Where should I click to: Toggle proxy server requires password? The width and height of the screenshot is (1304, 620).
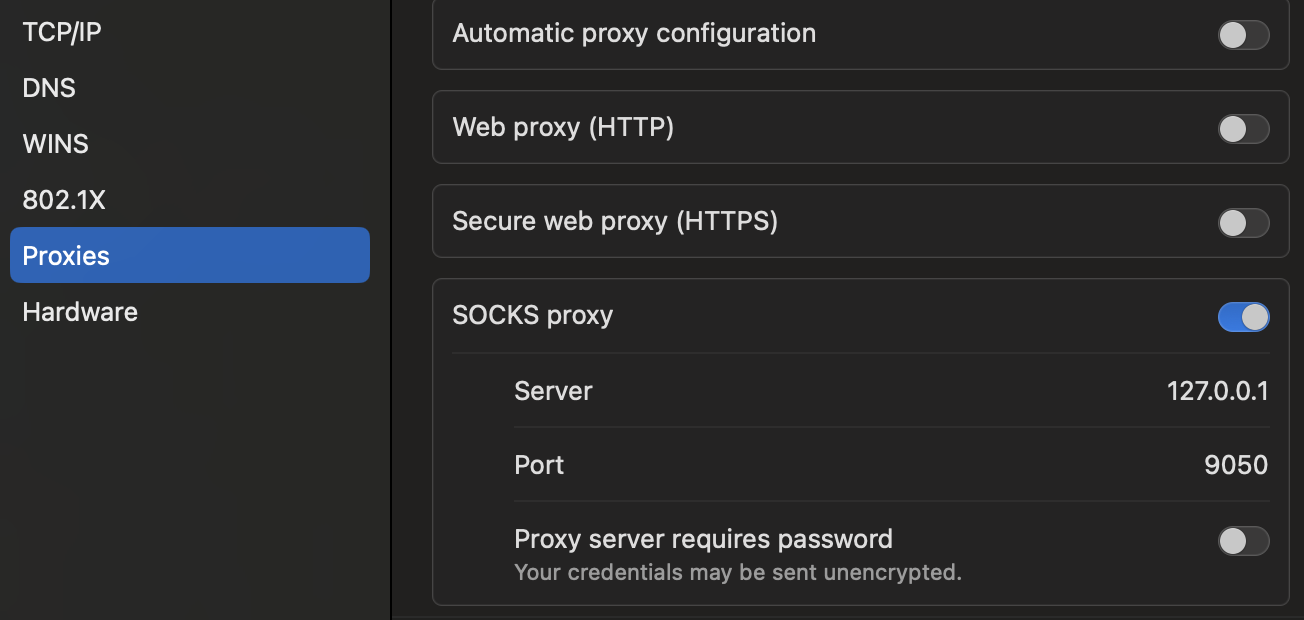pyautogui.click(x=1243, y=541)
